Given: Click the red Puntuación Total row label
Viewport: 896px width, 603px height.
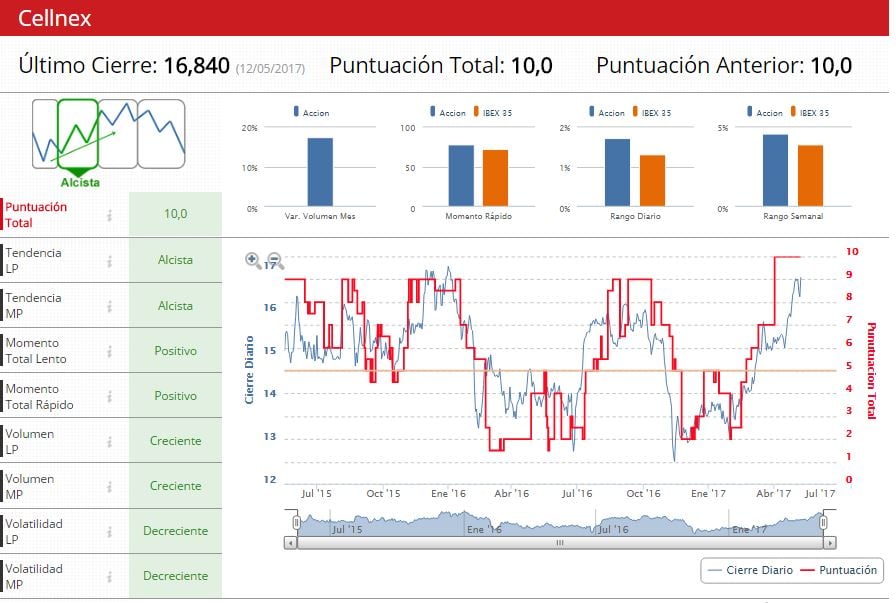Looking at the screenshot, I should pos(36,215).
